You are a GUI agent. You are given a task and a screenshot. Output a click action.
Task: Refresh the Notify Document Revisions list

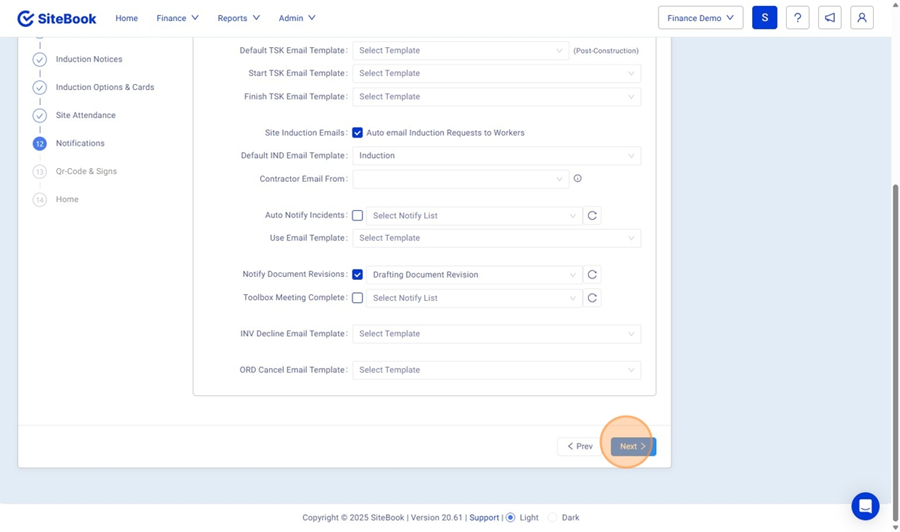click(x=592, y=275)
